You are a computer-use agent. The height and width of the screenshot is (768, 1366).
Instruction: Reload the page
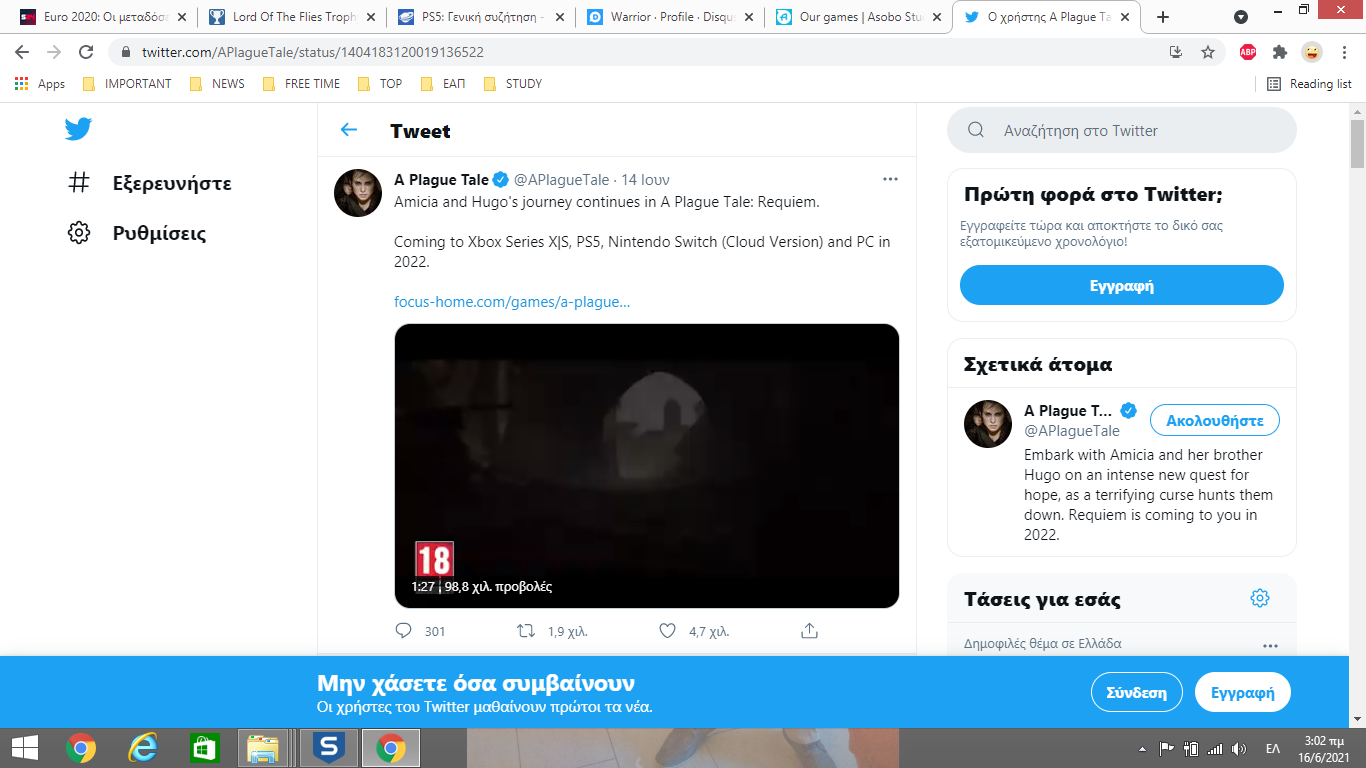pos(86,52)
